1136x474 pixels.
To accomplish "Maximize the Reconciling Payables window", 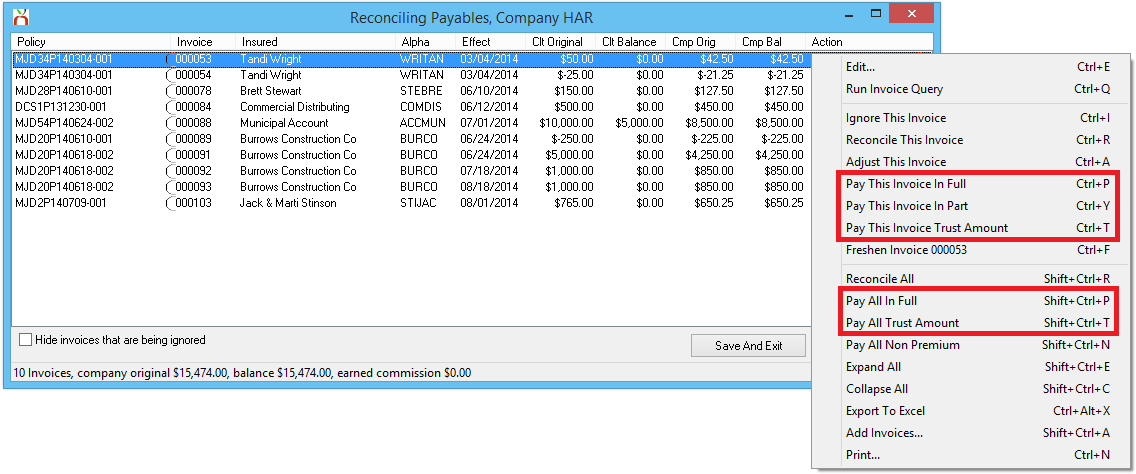I will [x=876, y=13].
